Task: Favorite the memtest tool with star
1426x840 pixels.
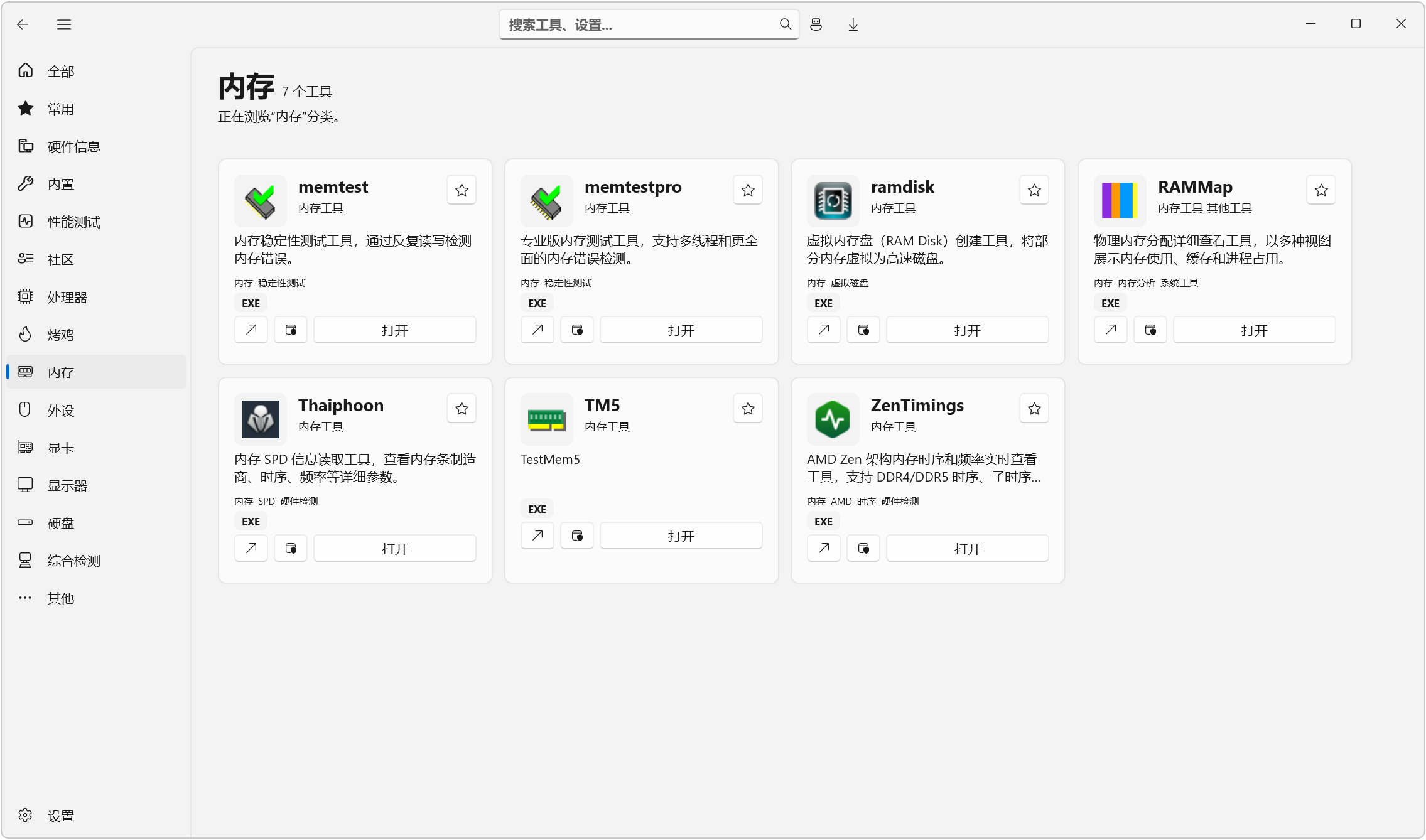Action: coord(462,190)
